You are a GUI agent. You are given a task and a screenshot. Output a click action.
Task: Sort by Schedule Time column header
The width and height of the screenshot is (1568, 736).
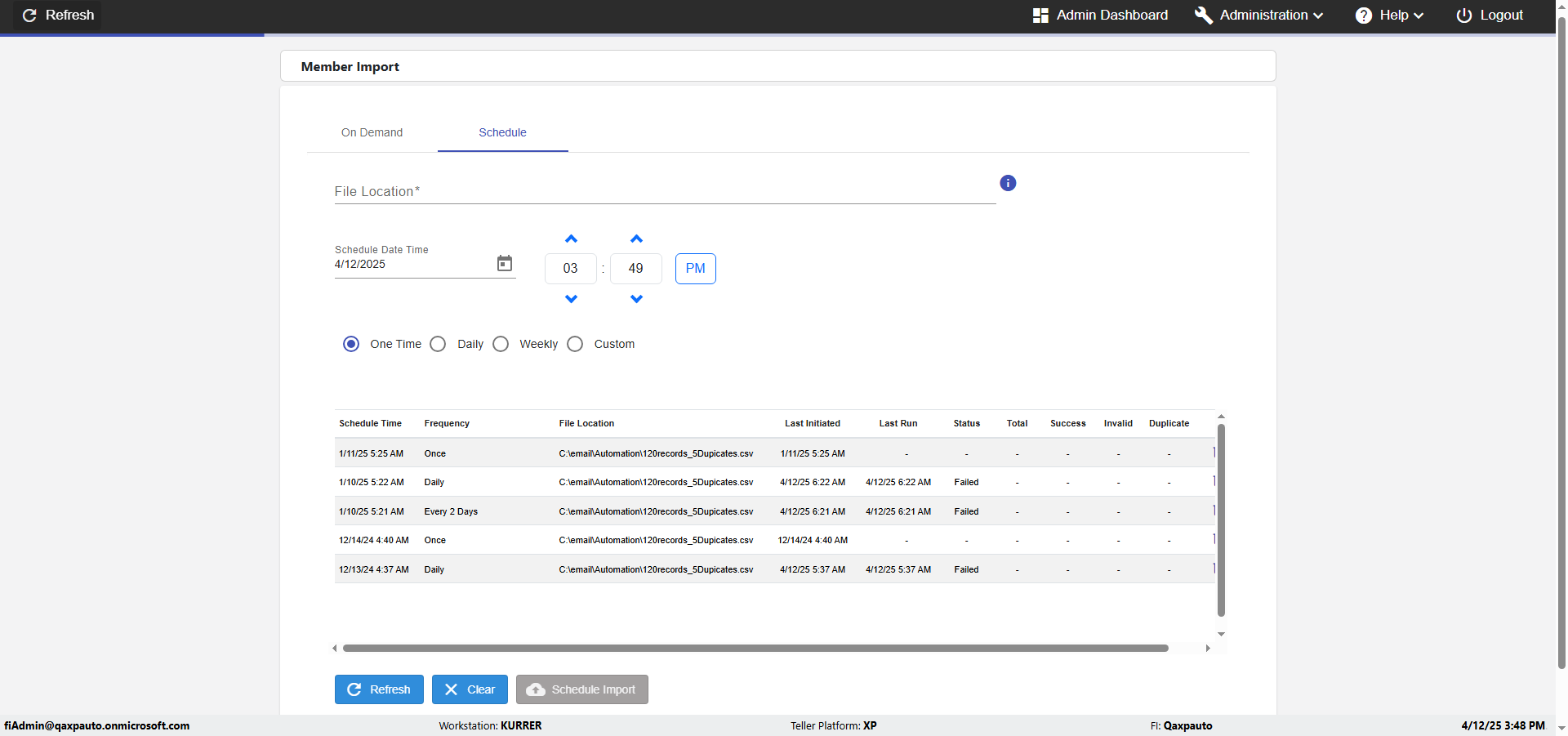point(370,423)
